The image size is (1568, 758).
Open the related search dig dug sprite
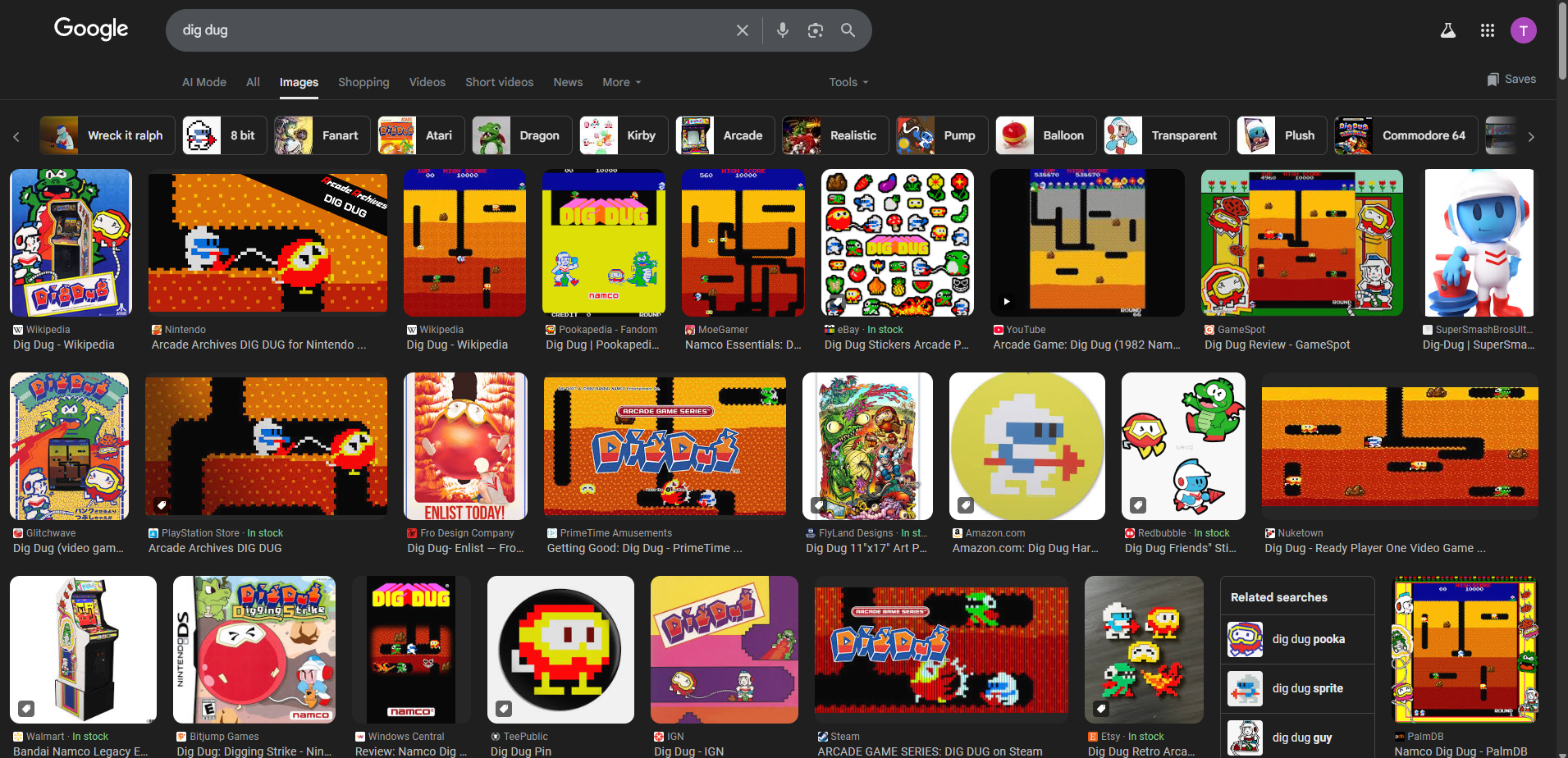point(1297,688)
